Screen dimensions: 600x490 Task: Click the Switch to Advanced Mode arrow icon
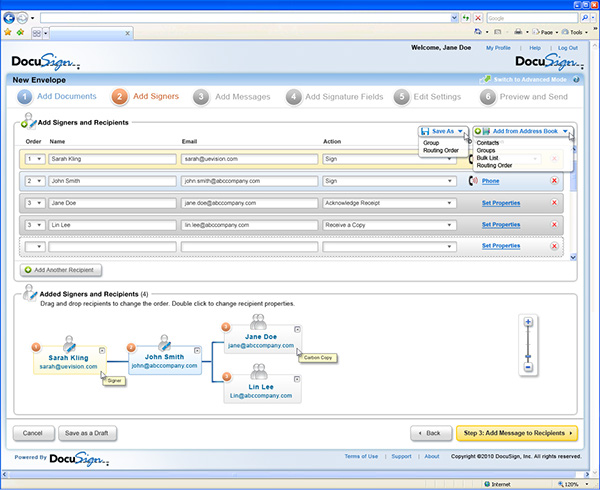485,80
